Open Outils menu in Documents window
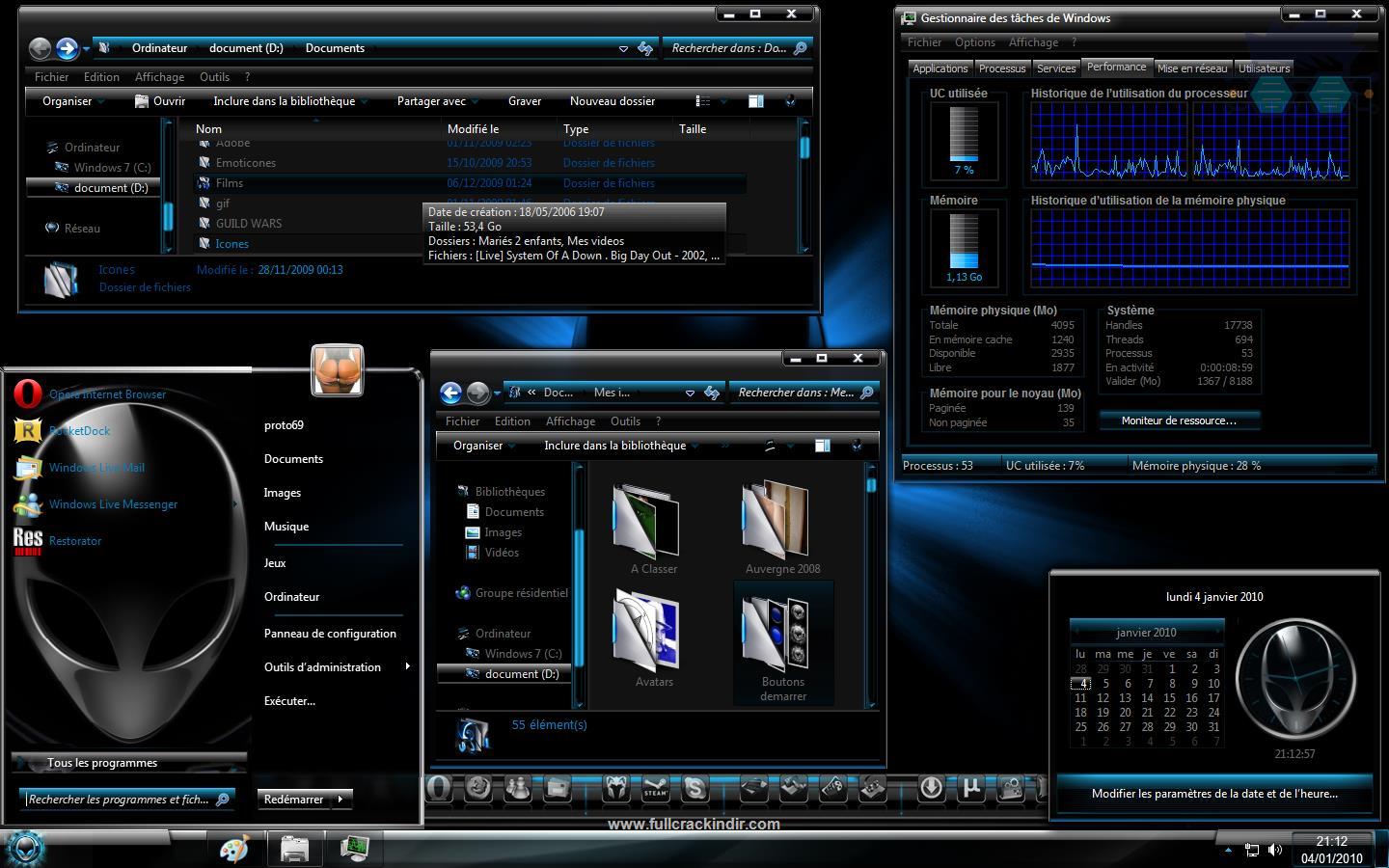Image resolution: width=1389 pixels, height=868 pixels. point(214,77)
